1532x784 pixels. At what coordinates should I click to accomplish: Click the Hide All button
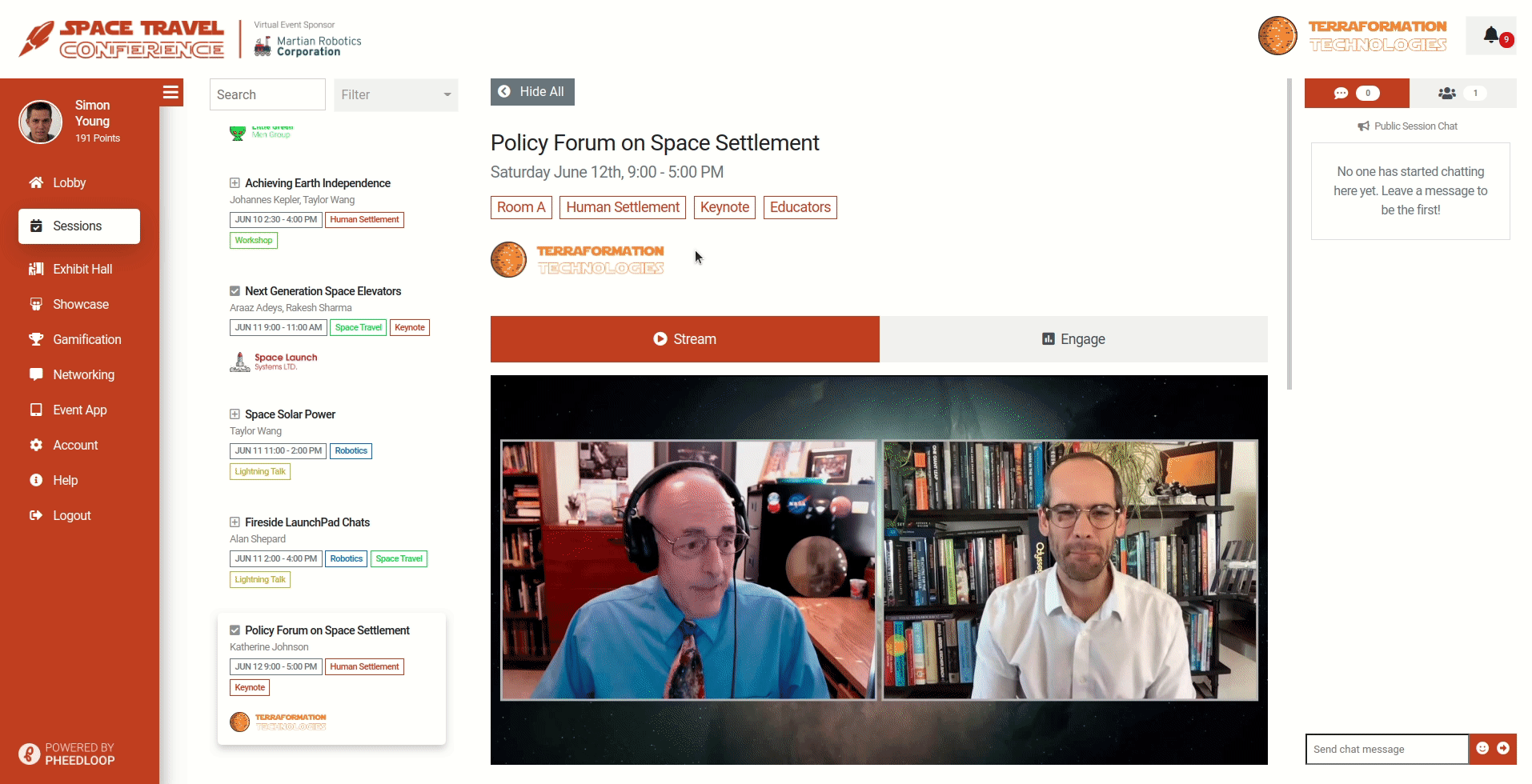532,92
